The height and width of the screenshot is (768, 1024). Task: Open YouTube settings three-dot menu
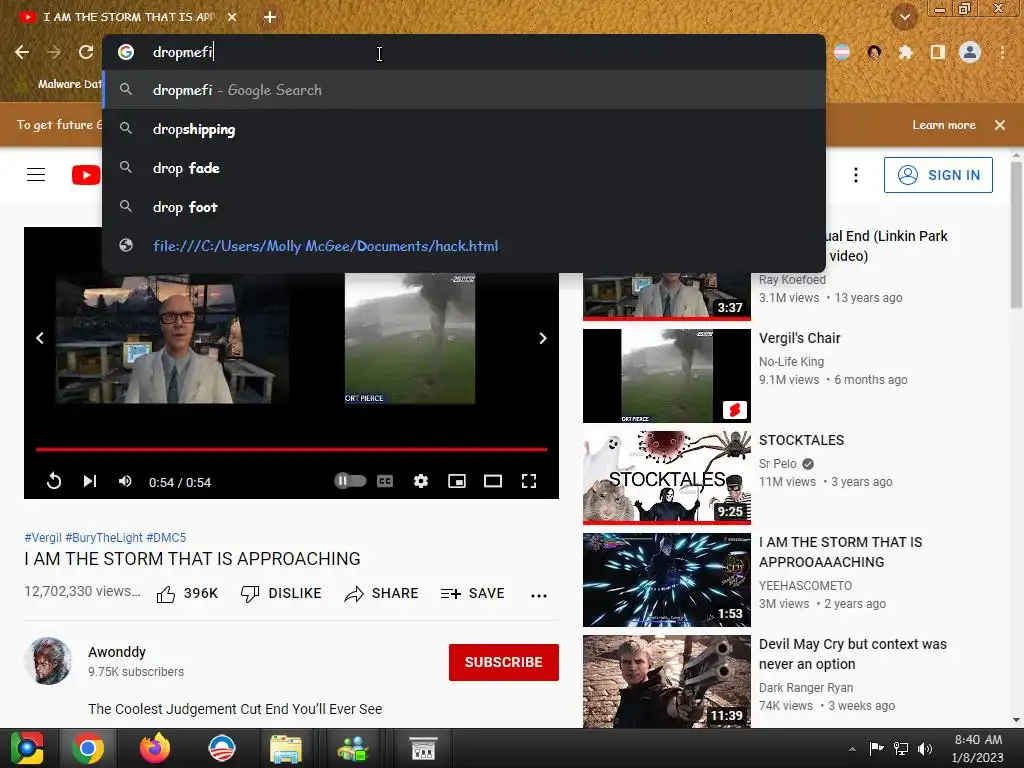point(856,175)
